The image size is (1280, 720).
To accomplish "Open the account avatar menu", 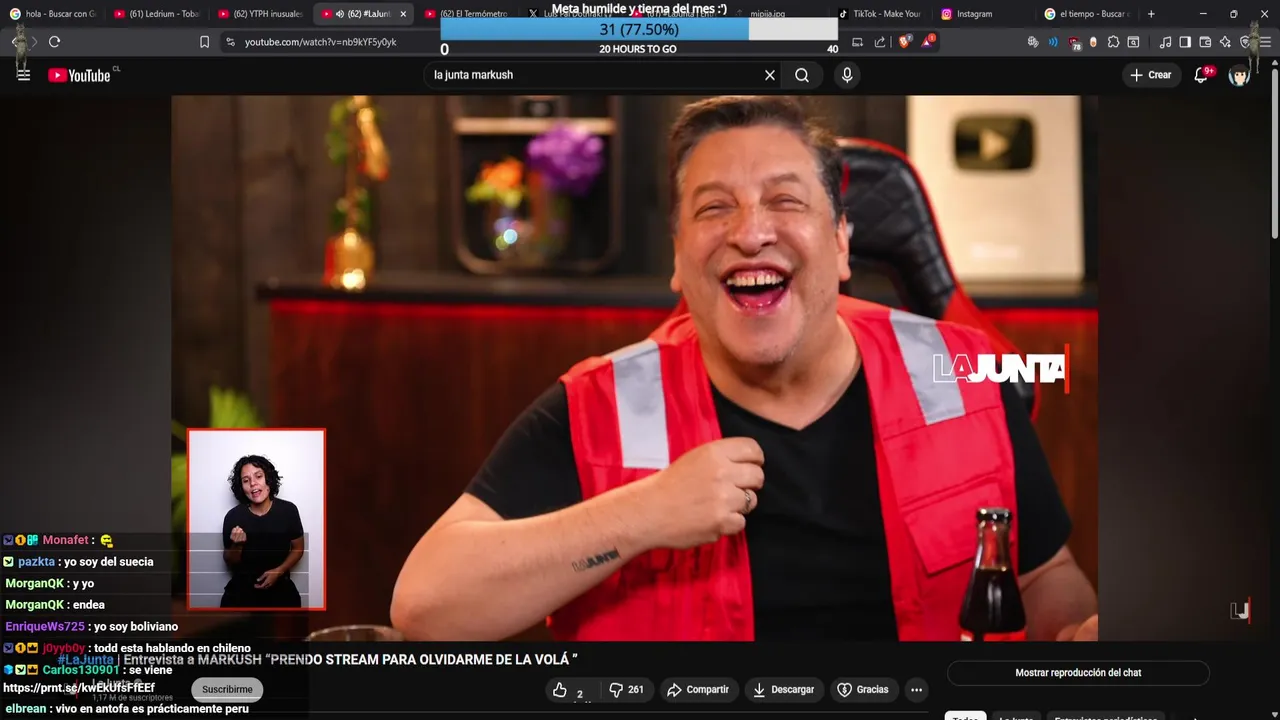I will (1239, 75).
